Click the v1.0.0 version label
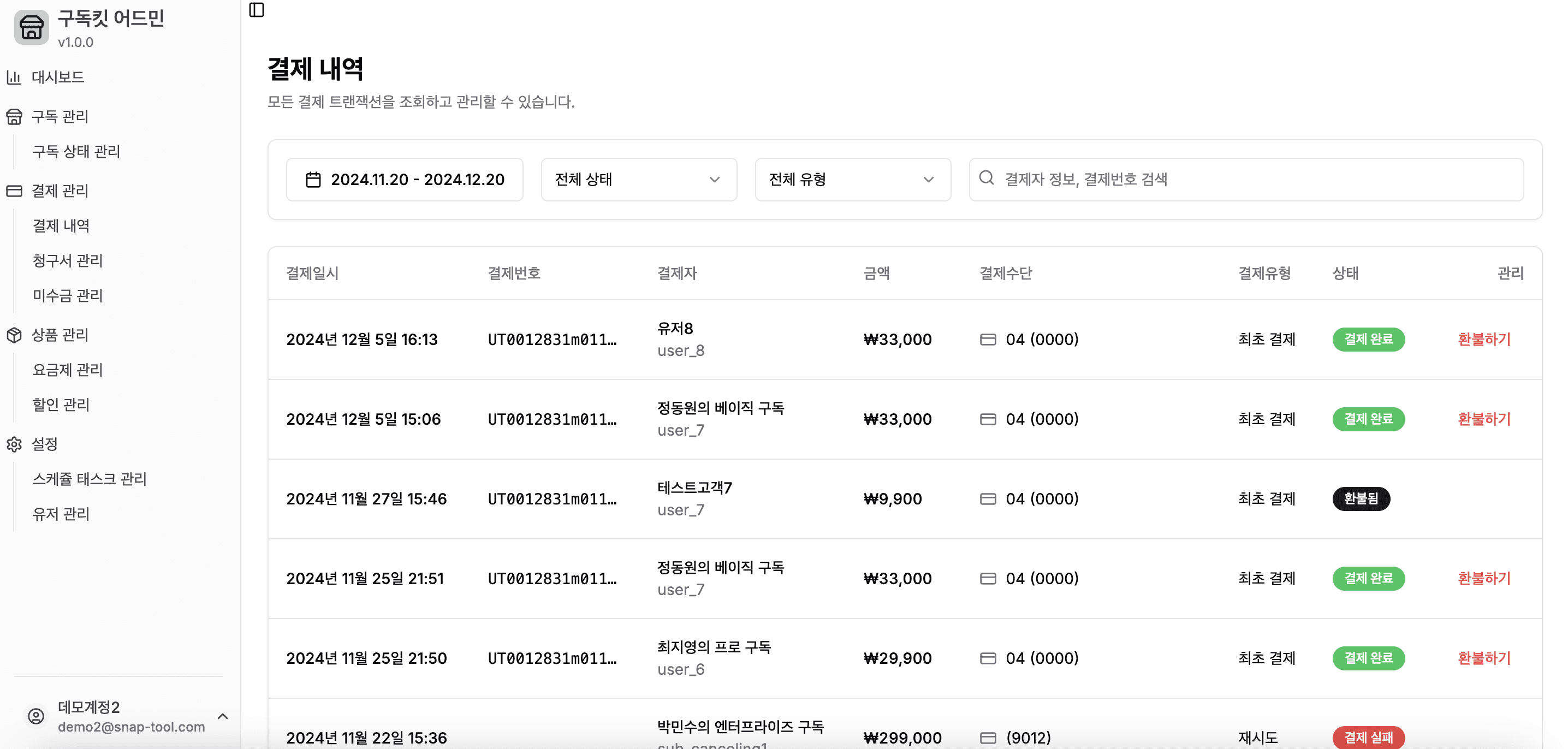Image resolution: width=1568 pixels, height=749 pixels. (75, 43)
